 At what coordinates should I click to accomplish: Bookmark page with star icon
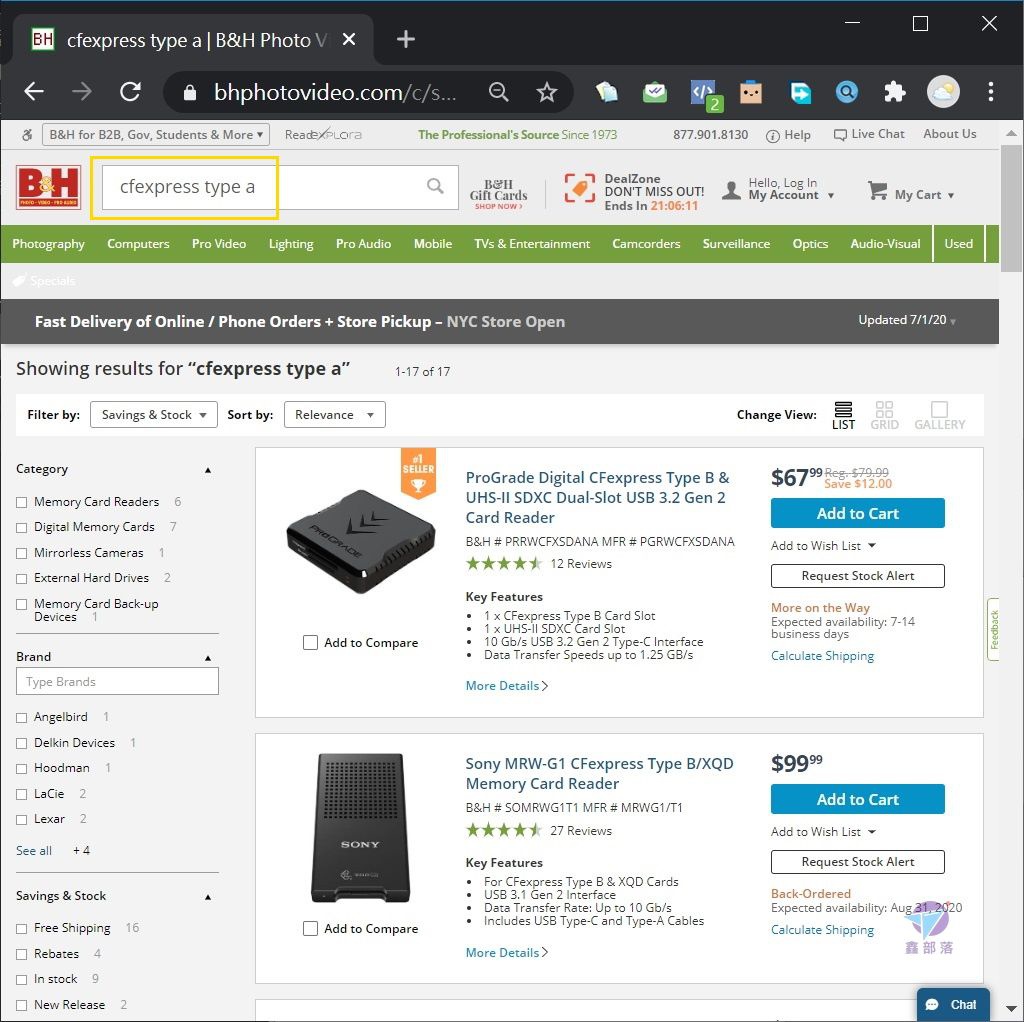point(547,92)
